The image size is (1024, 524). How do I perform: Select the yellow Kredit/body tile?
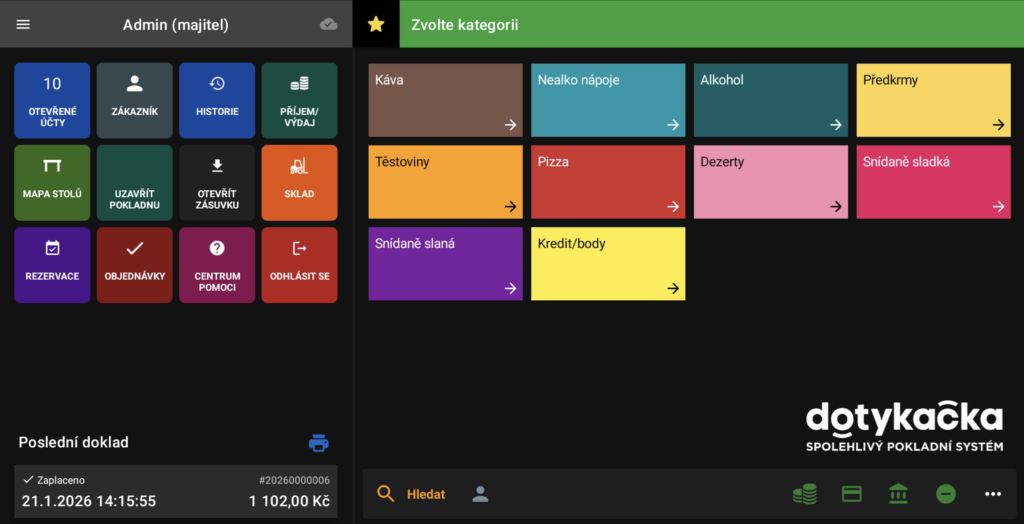click(x=607, y=264)
